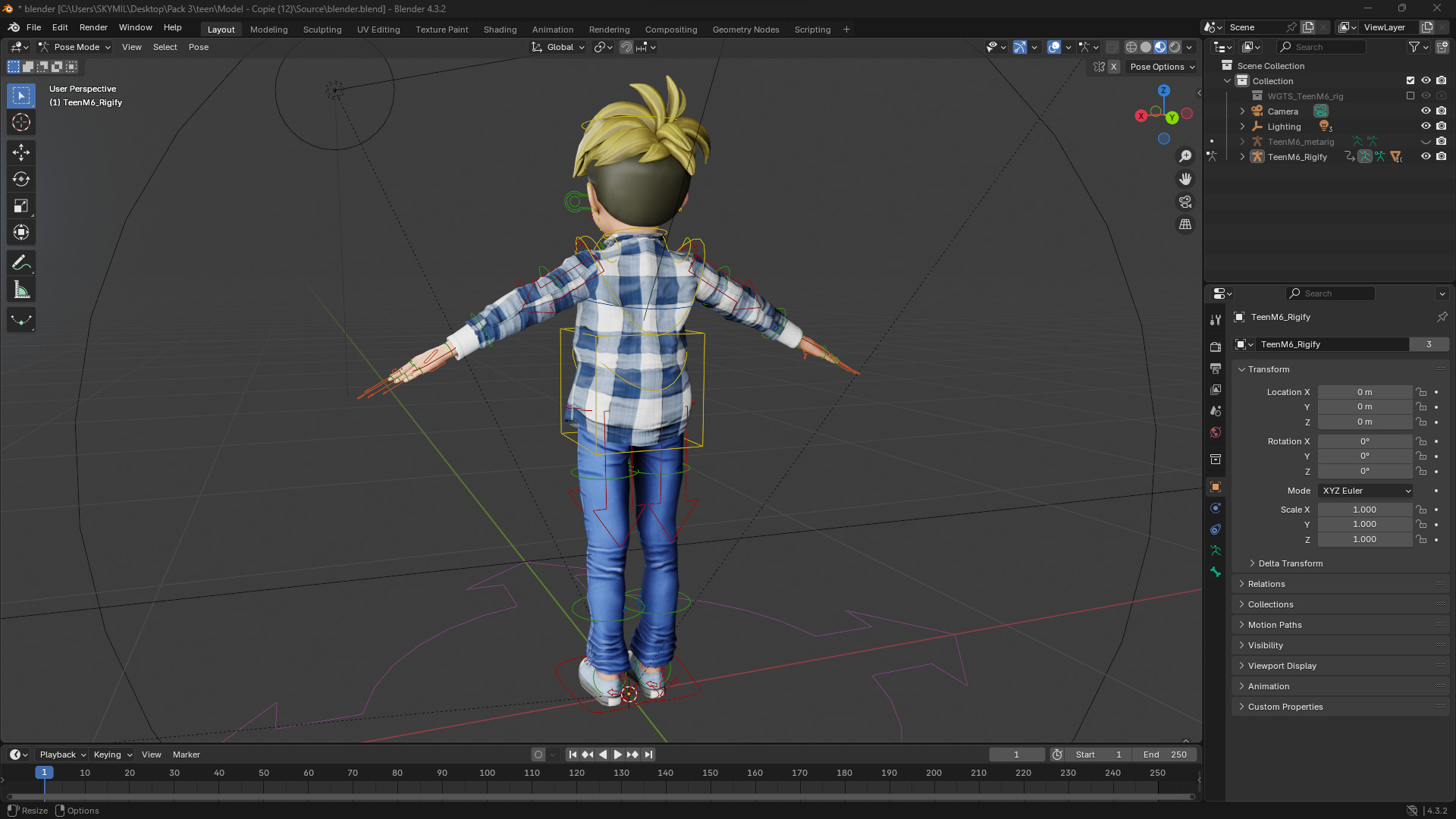
Task: Click the End frame field showing 250
Action: click(1165, 755)
